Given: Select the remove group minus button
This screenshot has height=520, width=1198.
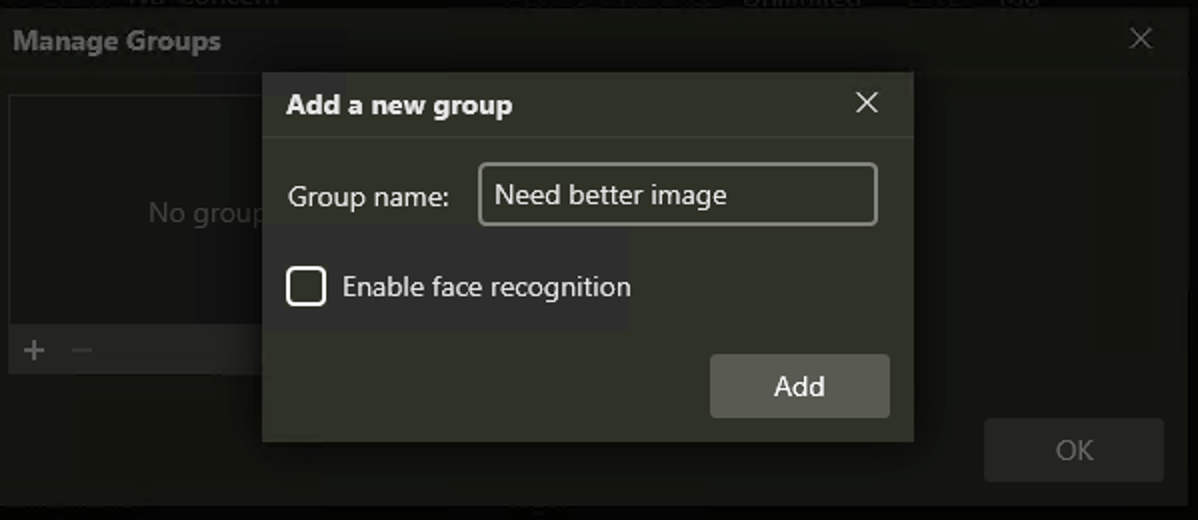Looking at the screenshot, I should click(82, 350).
